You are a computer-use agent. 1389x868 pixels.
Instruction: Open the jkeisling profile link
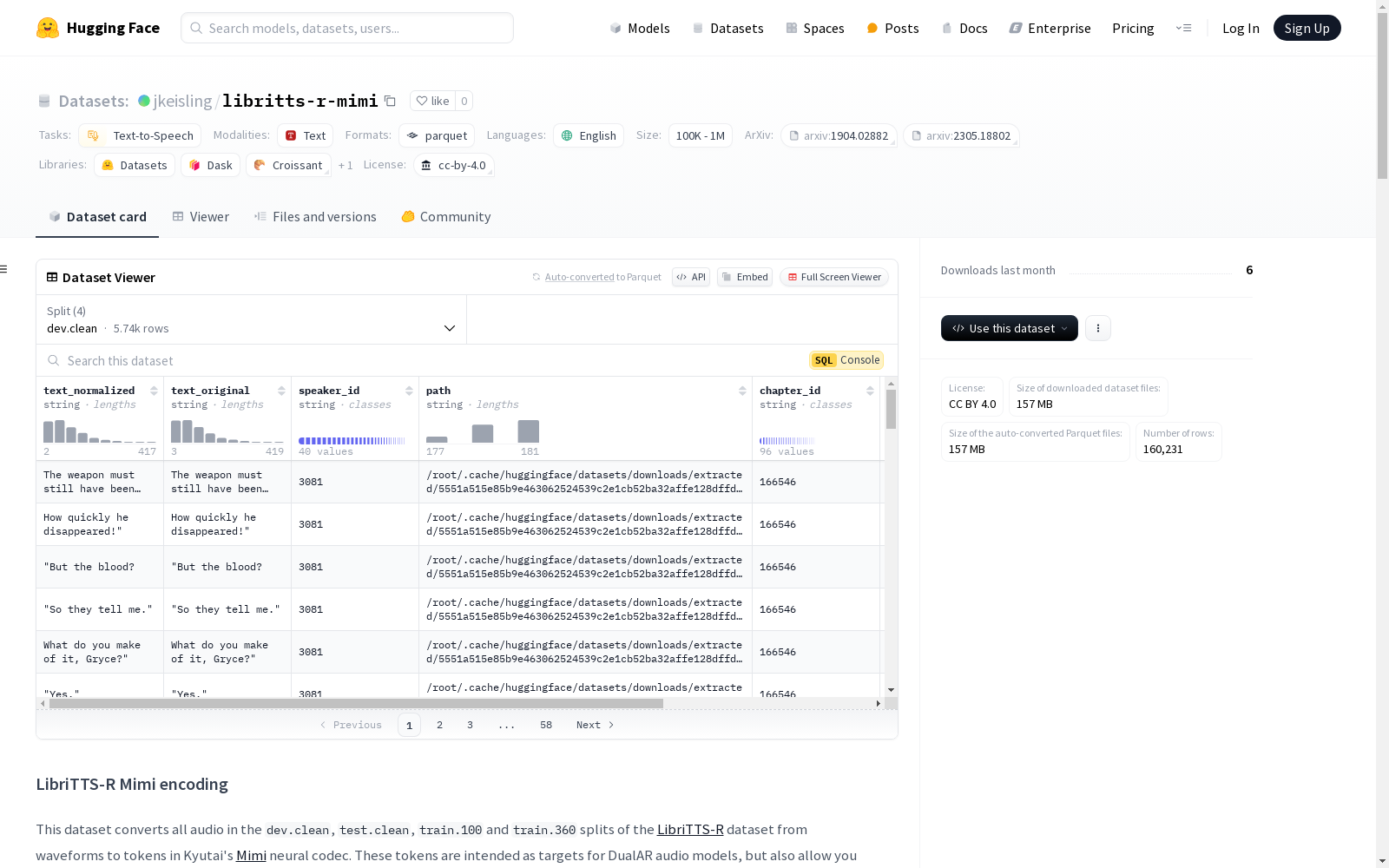pos(182,101)
